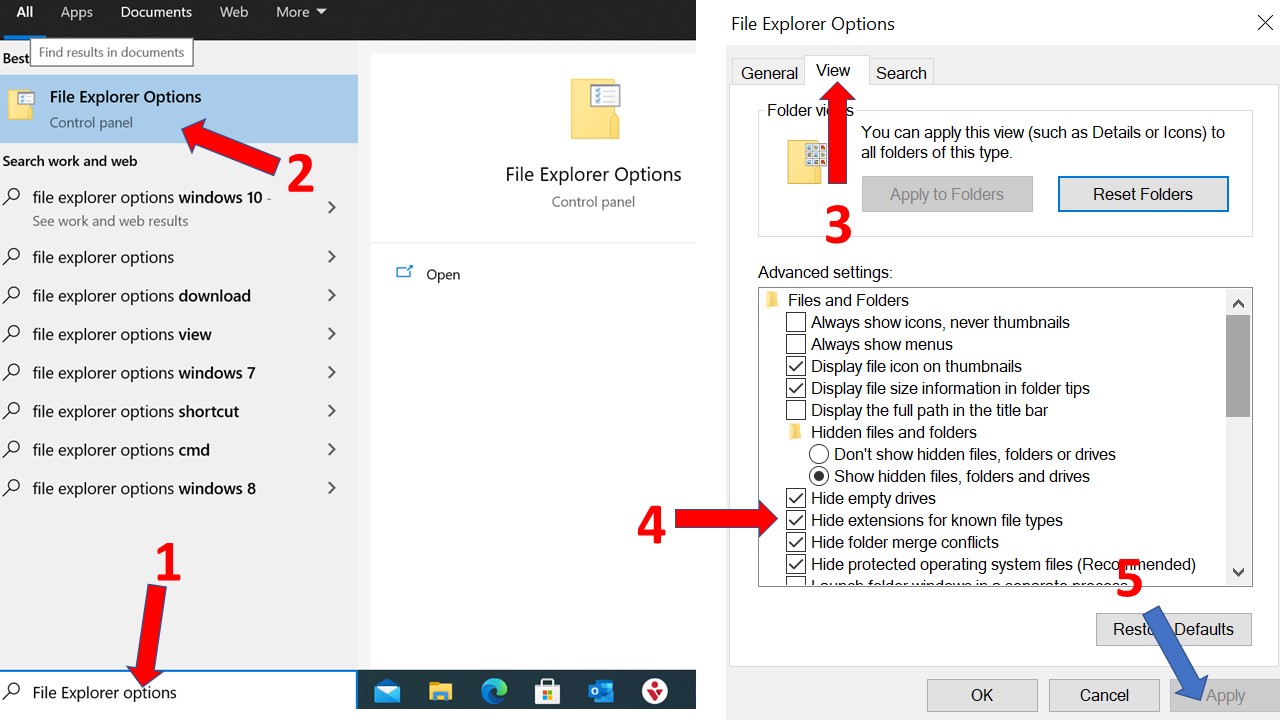Switch to the Documents search filter
1280x720 pixels.
click(156, 12)
